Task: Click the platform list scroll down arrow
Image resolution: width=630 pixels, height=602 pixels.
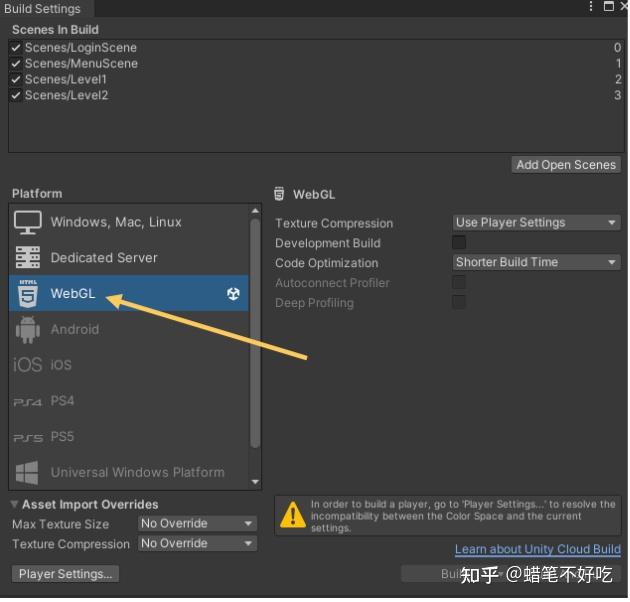Action: (x=256, y=483)
